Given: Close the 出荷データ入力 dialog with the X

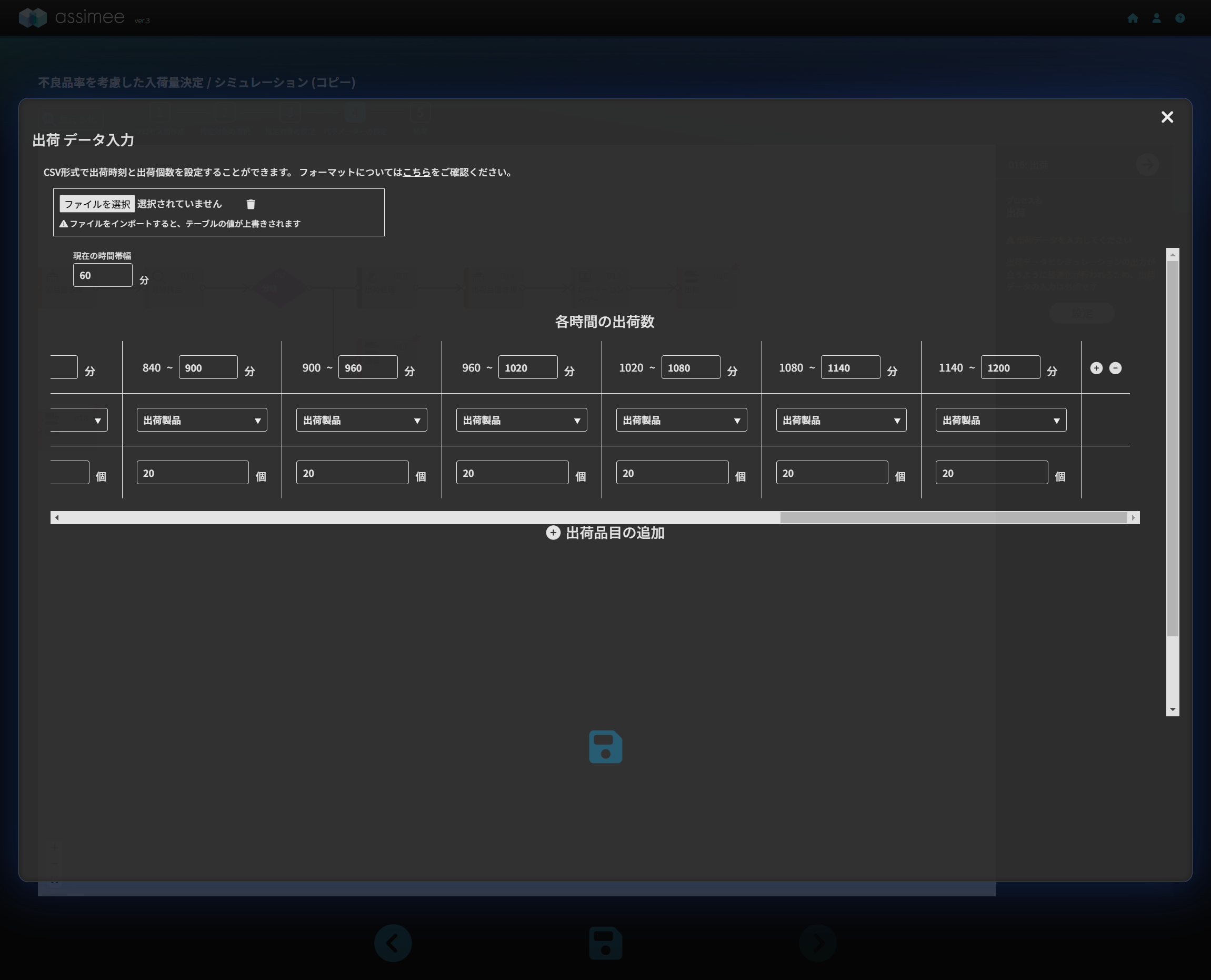Looking at the screenshot, I should pyautogui.click(x=1167, y=117).
